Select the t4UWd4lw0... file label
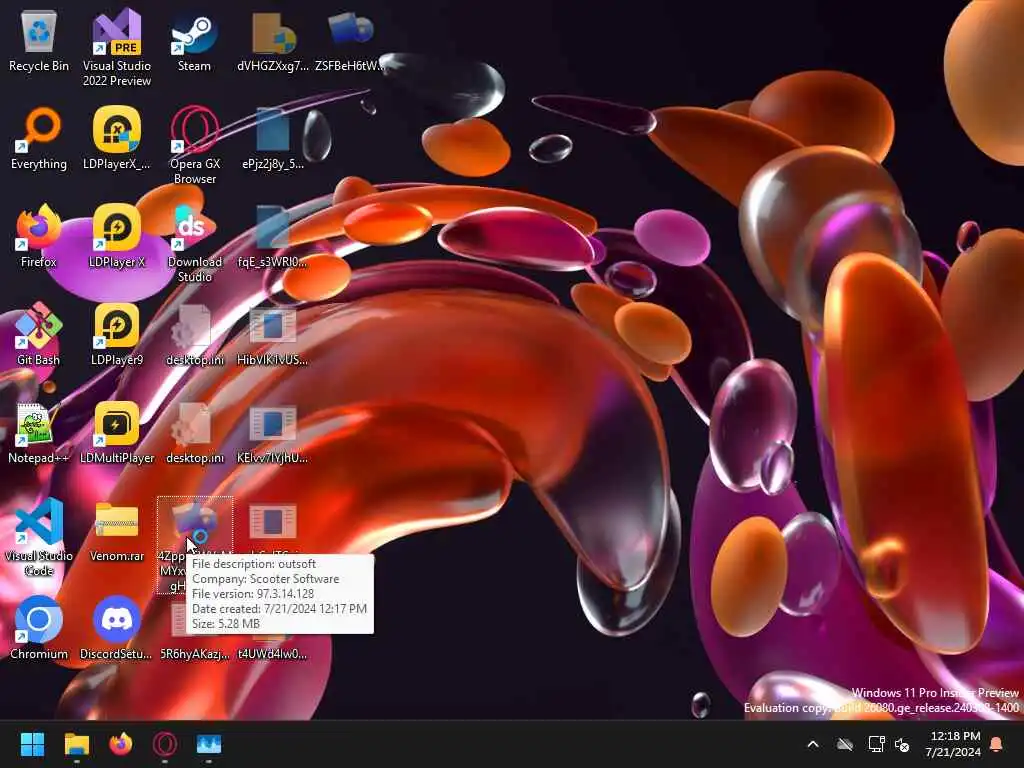The width and height of the screenshot is (1024, 768). pos(272,654)
